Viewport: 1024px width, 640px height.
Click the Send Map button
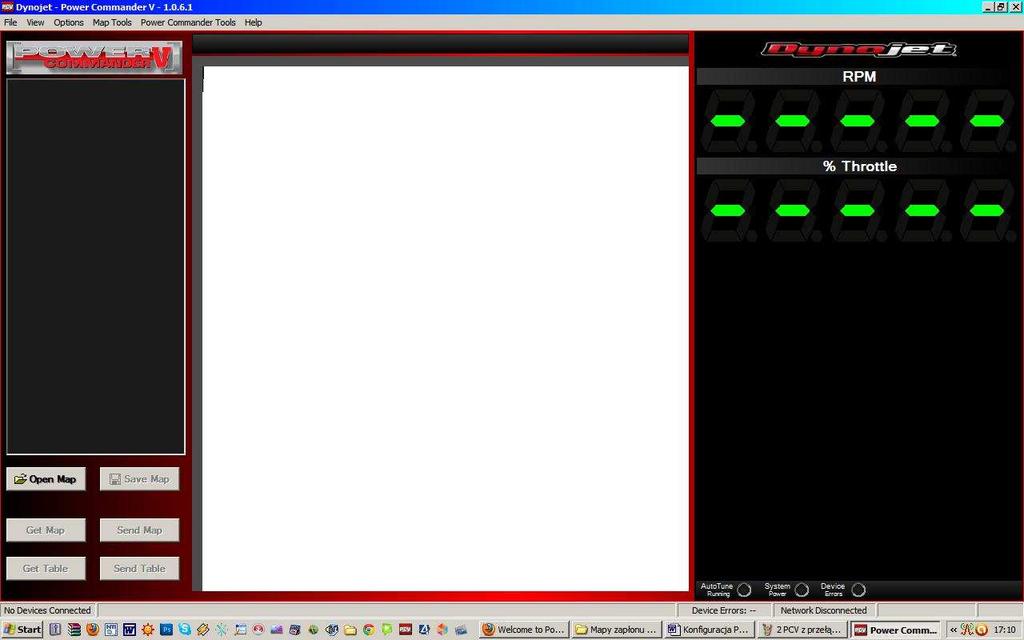(x=139, y=530)
